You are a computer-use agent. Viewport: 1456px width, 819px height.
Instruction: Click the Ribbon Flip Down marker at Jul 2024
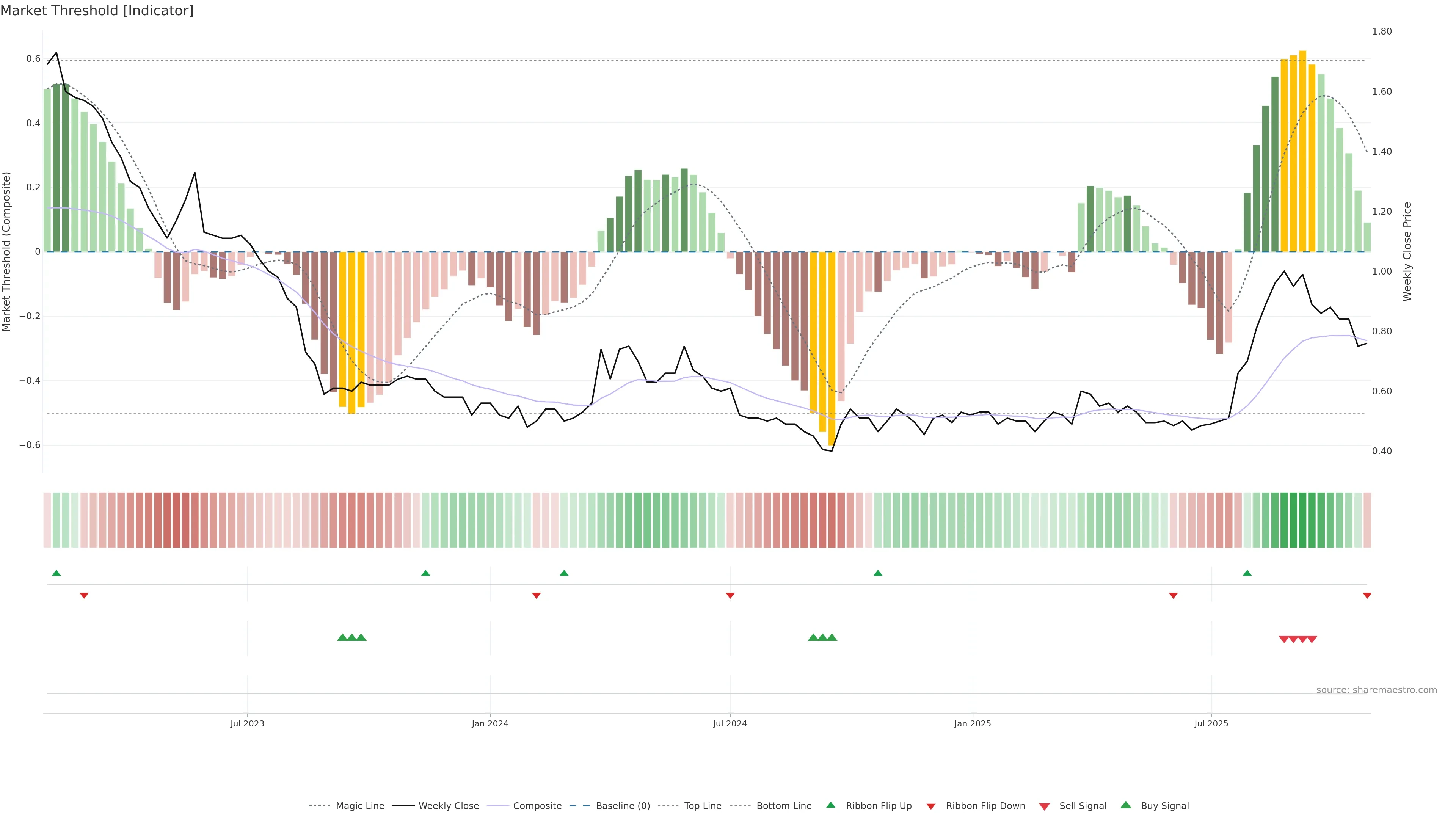point(730,595)
